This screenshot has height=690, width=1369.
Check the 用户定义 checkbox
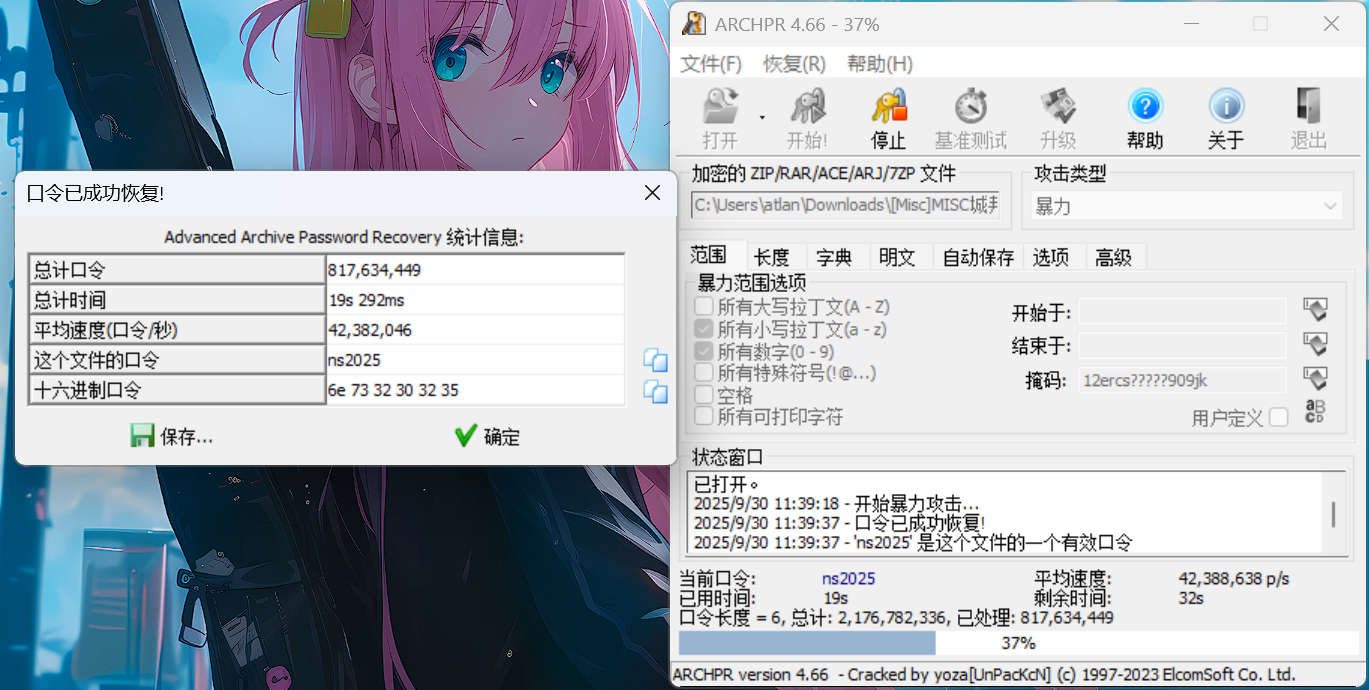tap(1280, 418)
